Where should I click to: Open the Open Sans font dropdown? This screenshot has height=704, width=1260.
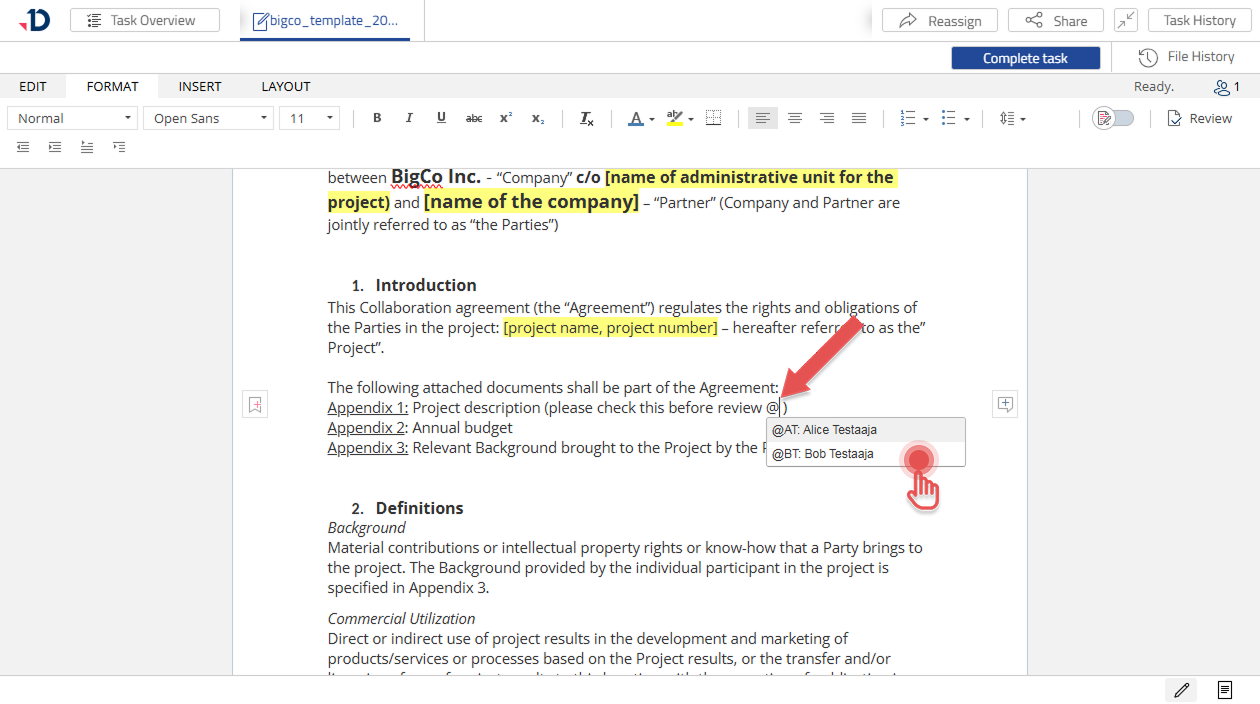(x=208, y=118)
